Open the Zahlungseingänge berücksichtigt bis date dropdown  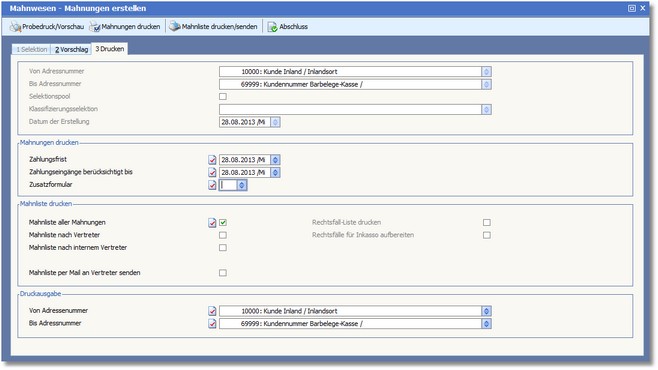click(275, 172)
